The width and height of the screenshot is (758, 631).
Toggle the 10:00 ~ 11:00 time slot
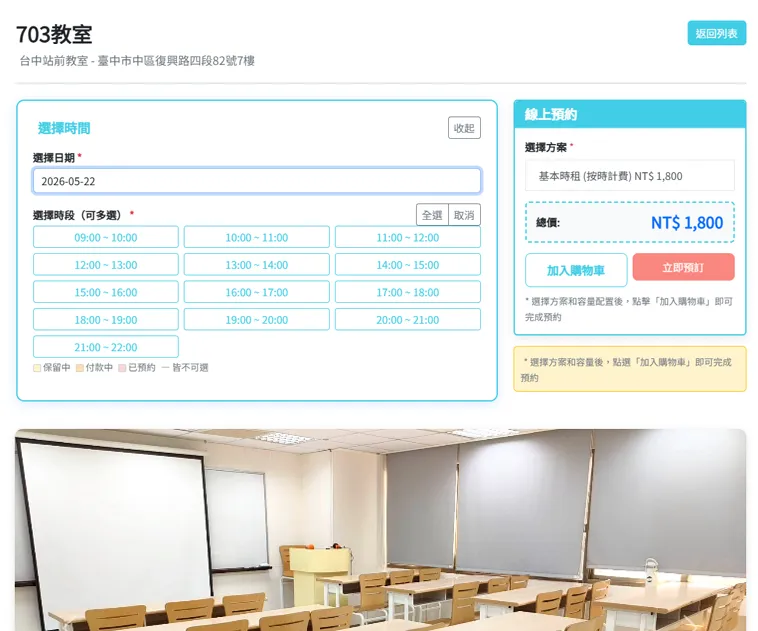click(x=257, y=237)
